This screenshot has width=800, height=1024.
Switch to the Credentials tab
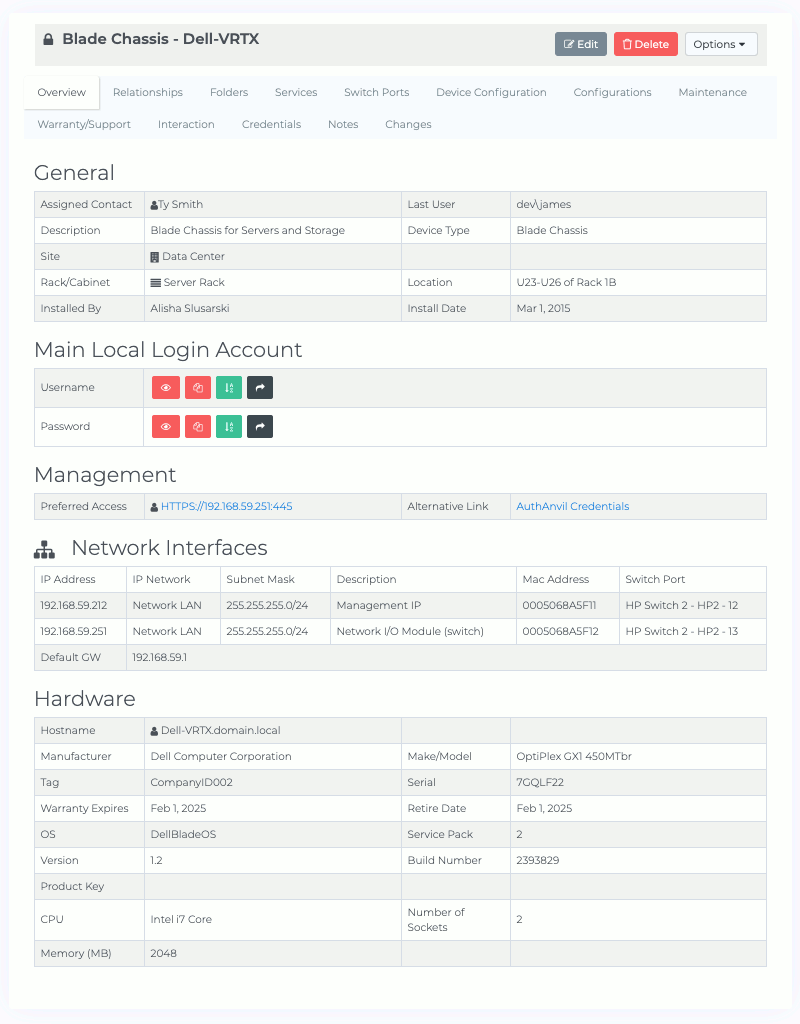pyautogui.click(x=271, y=124)
